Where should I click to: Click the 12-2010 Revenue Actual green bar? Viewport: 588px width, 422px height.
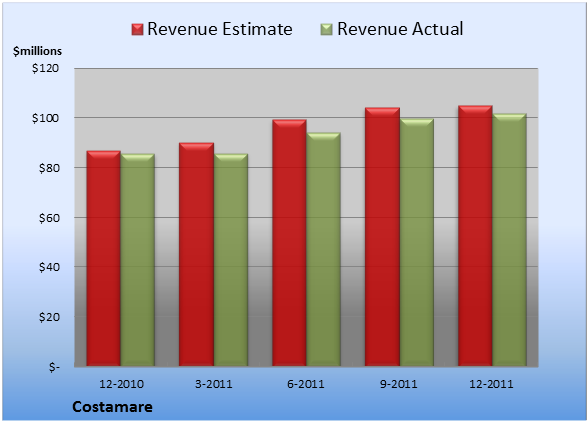point(137,260)
